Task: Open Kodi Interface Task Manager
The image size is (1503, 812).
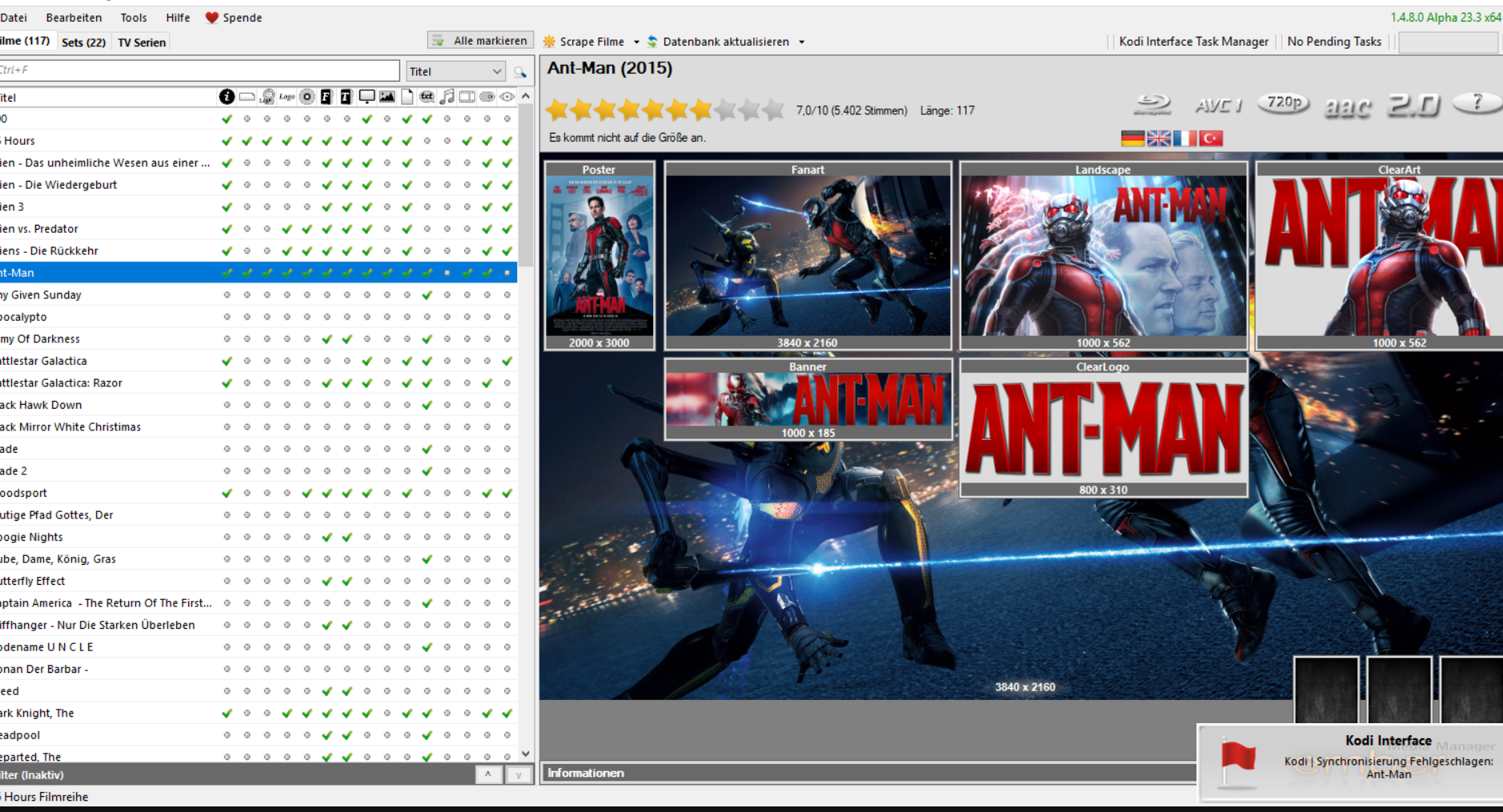Action: [1193, 42]
